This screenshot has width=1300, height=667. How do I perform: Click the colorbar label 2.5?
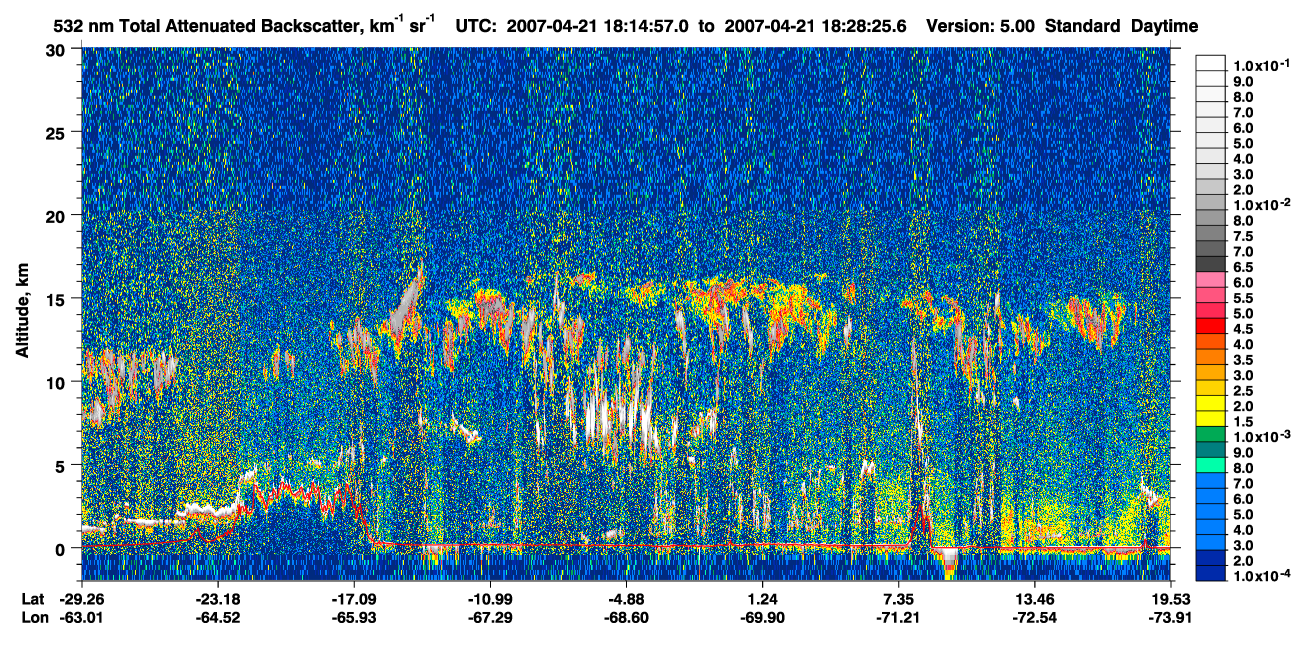point(1242,392)
